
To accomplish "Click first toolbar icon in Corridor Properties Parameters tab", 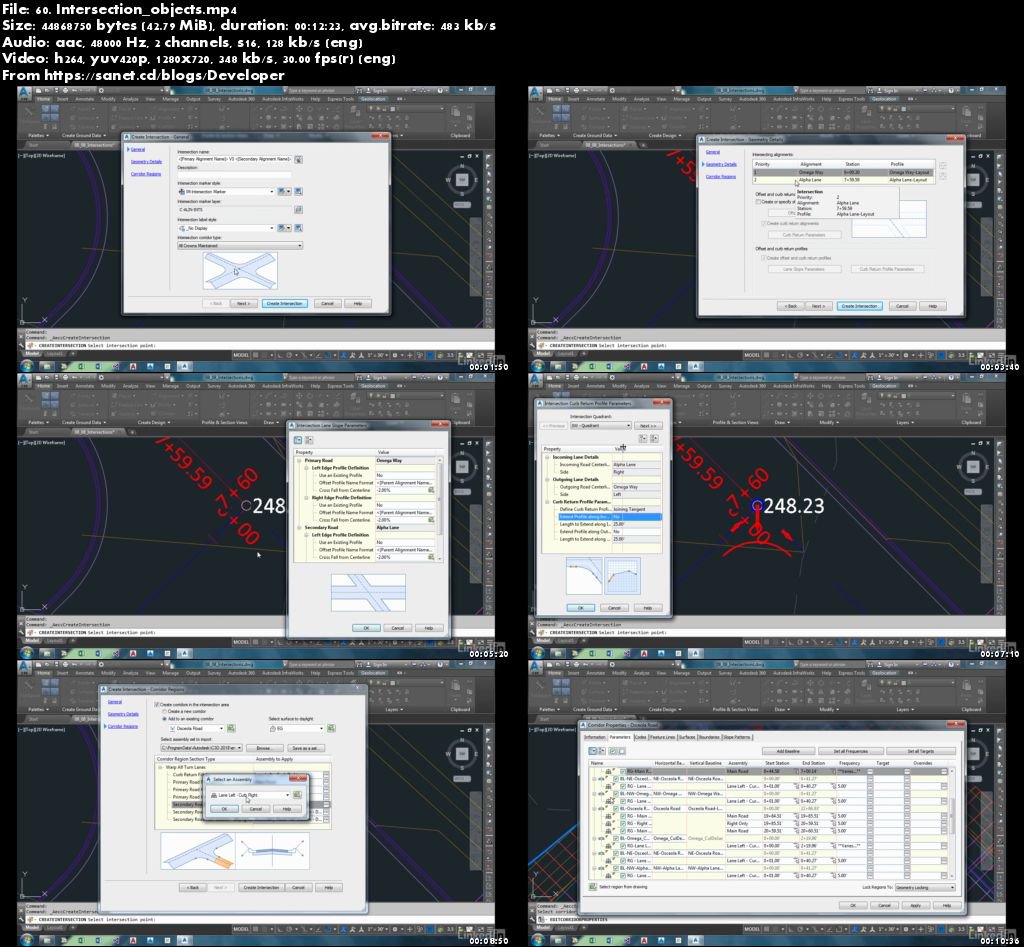I will pyautogui.click(x=592, y=751).
